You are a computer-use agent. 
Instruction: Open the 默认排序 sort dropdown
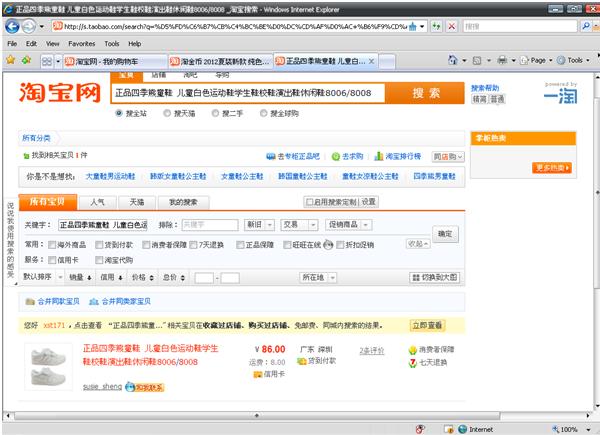click(x=42, y=277)
